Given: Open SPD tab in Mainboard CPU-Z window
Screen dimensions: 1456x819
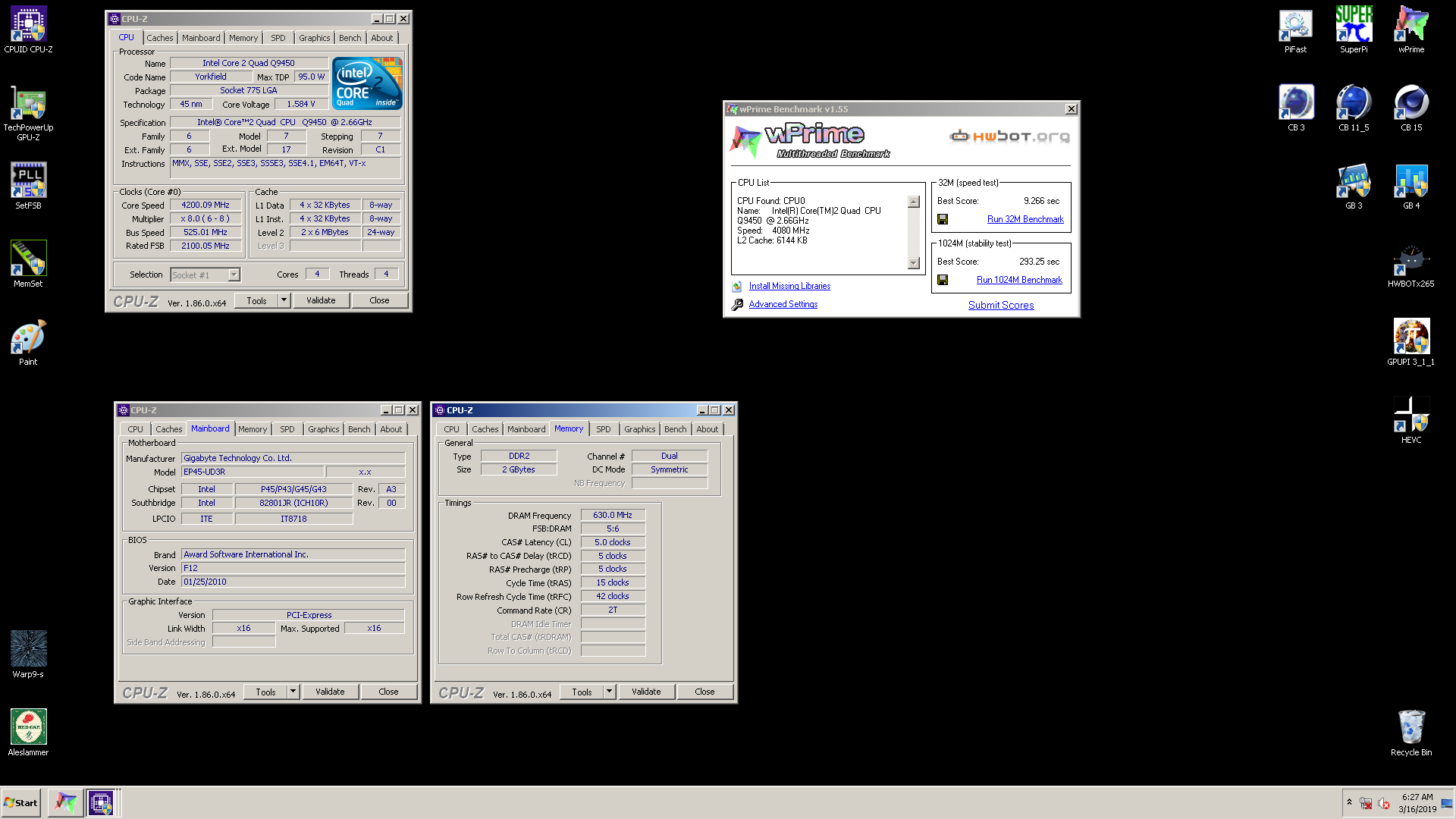Looking at the screenshot, I should point(287,429).
